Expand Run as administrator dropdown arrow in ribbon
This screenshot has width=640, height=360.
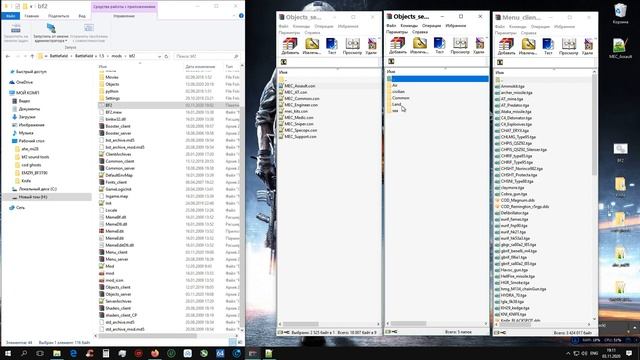[x=66, y=41]
